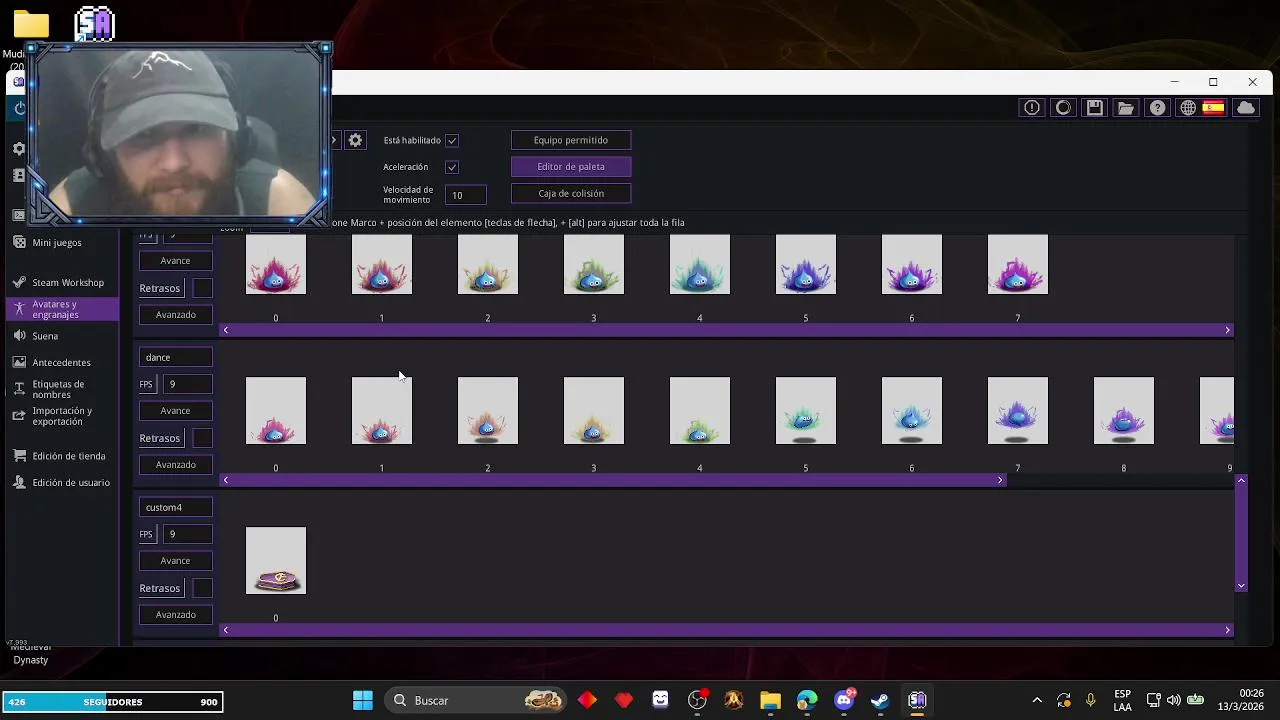Image resolution: width=1280 pixels, height=720 pixels.
Task: Open OBS Studio from the taskbar
Action: [697, 700]
